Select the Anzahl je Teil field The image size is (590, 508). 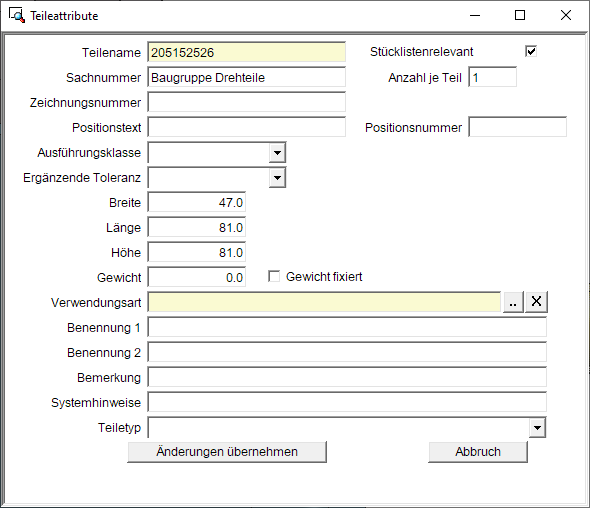pos(492,78)
